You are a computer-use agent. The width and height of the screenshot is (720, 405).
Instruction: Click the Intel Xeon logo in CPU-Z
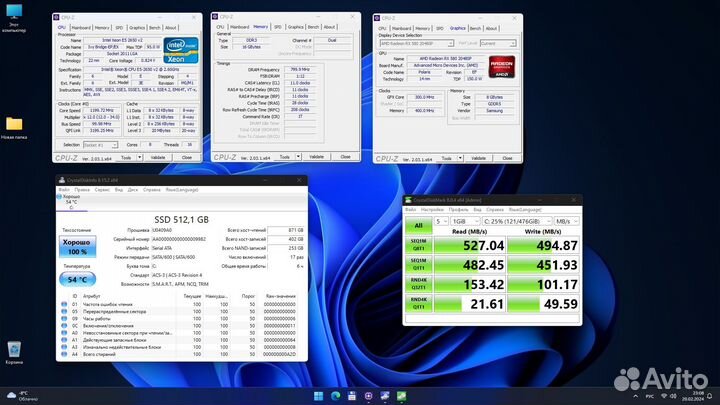tap(181, 50)
